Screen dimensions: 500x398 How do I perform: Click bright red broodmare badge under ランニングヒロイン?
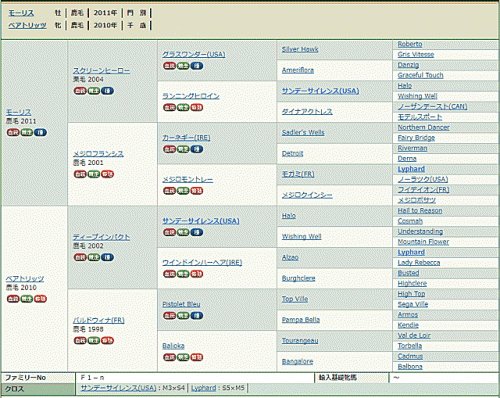coord(197,107)
